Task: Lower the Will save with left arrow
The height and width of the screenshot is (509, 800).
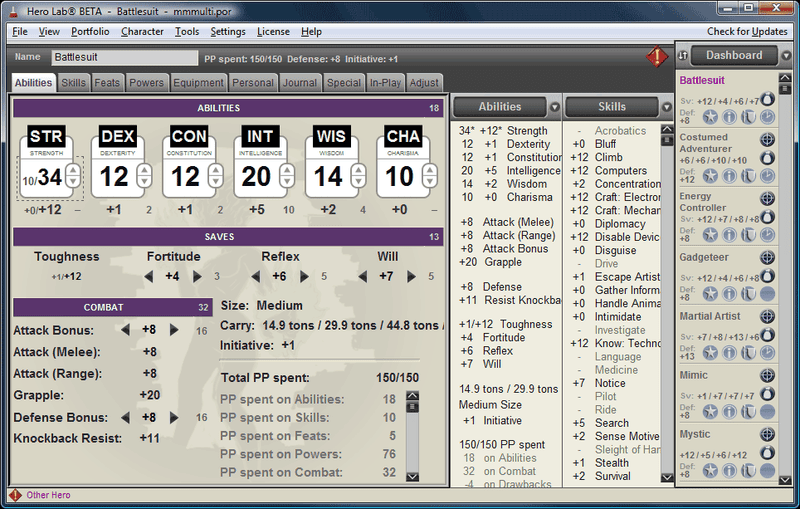Action: pyautogui.click(x=362, y=276)
